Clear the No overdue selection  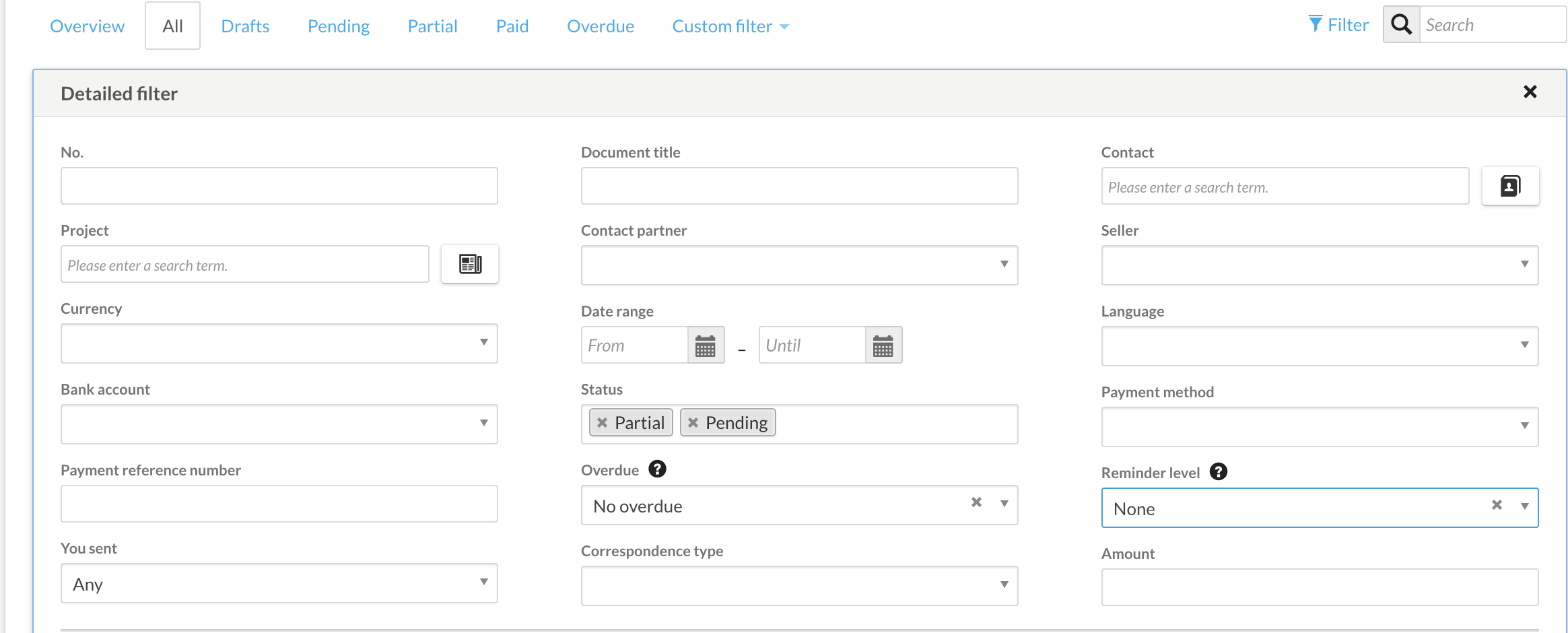(976, 502)
